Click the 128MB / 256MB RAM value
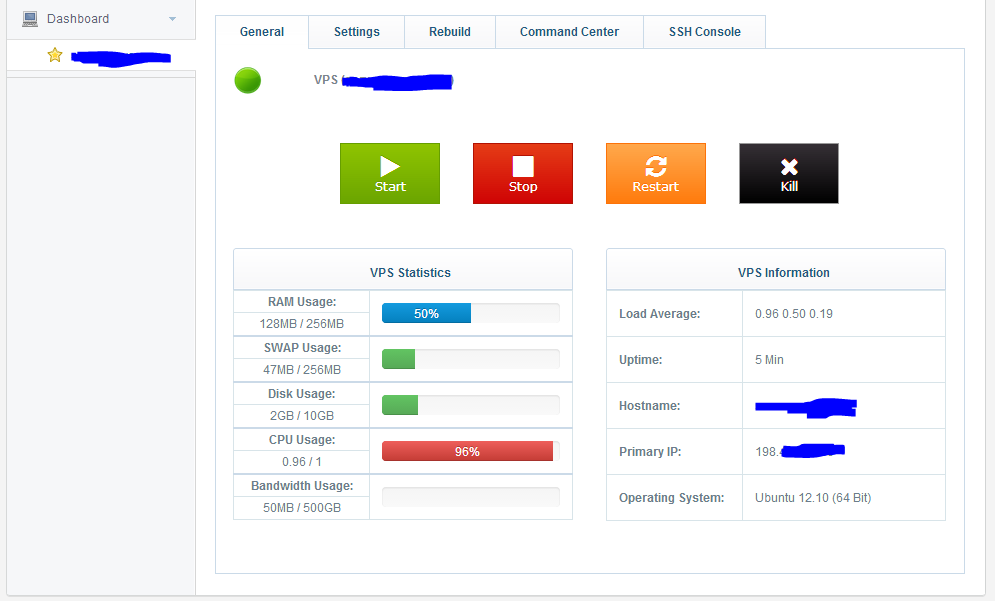Image resolution: width=995 pixels, height=601 pixels. tap(301, 324)
